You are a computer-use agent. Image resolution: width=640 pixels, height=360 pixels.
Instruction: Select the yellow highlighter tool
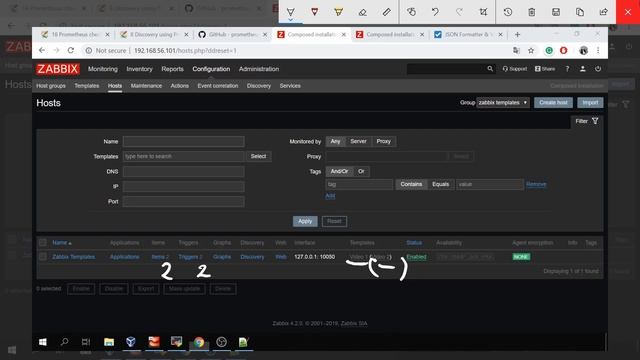point(338,12)
